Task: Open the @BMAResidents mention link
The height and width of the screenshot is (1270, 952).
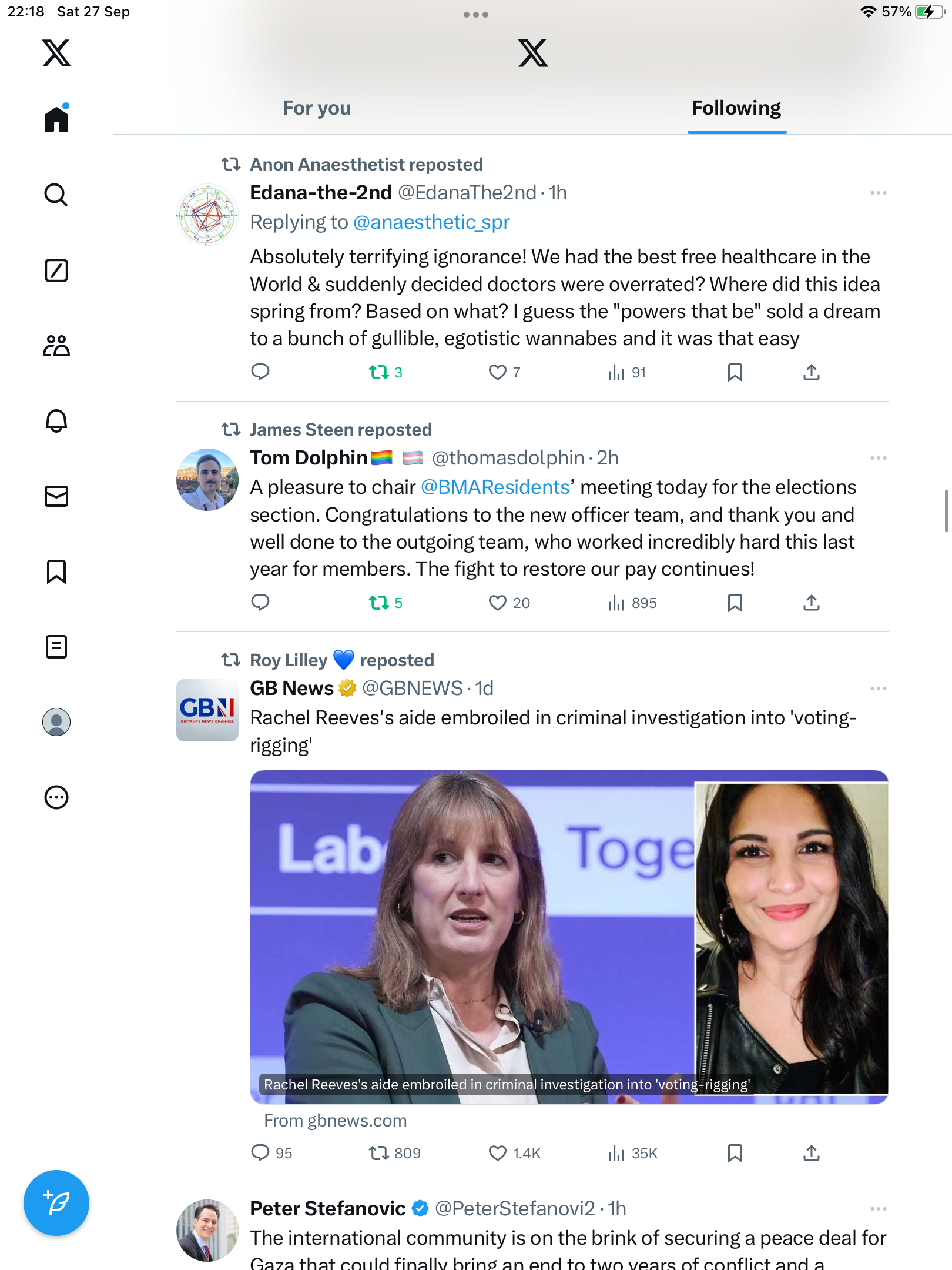Action: 495,487
